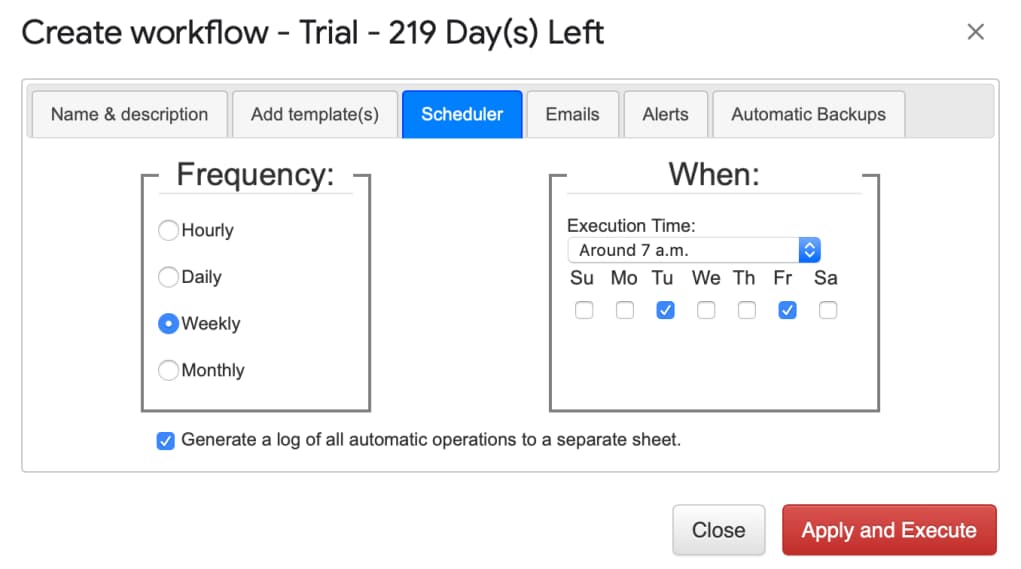The height and width of the screenshot is (569, 1021).
Task: Tick the Wednesday checkbox
Action: pos(706,311)
